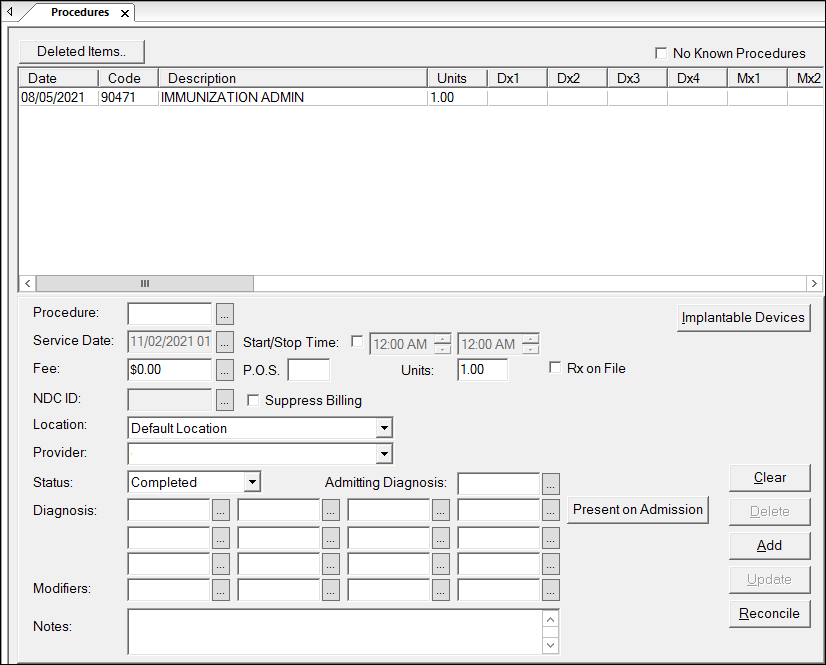Open the NDC ID lookup ellipsis button

(224, 400)
